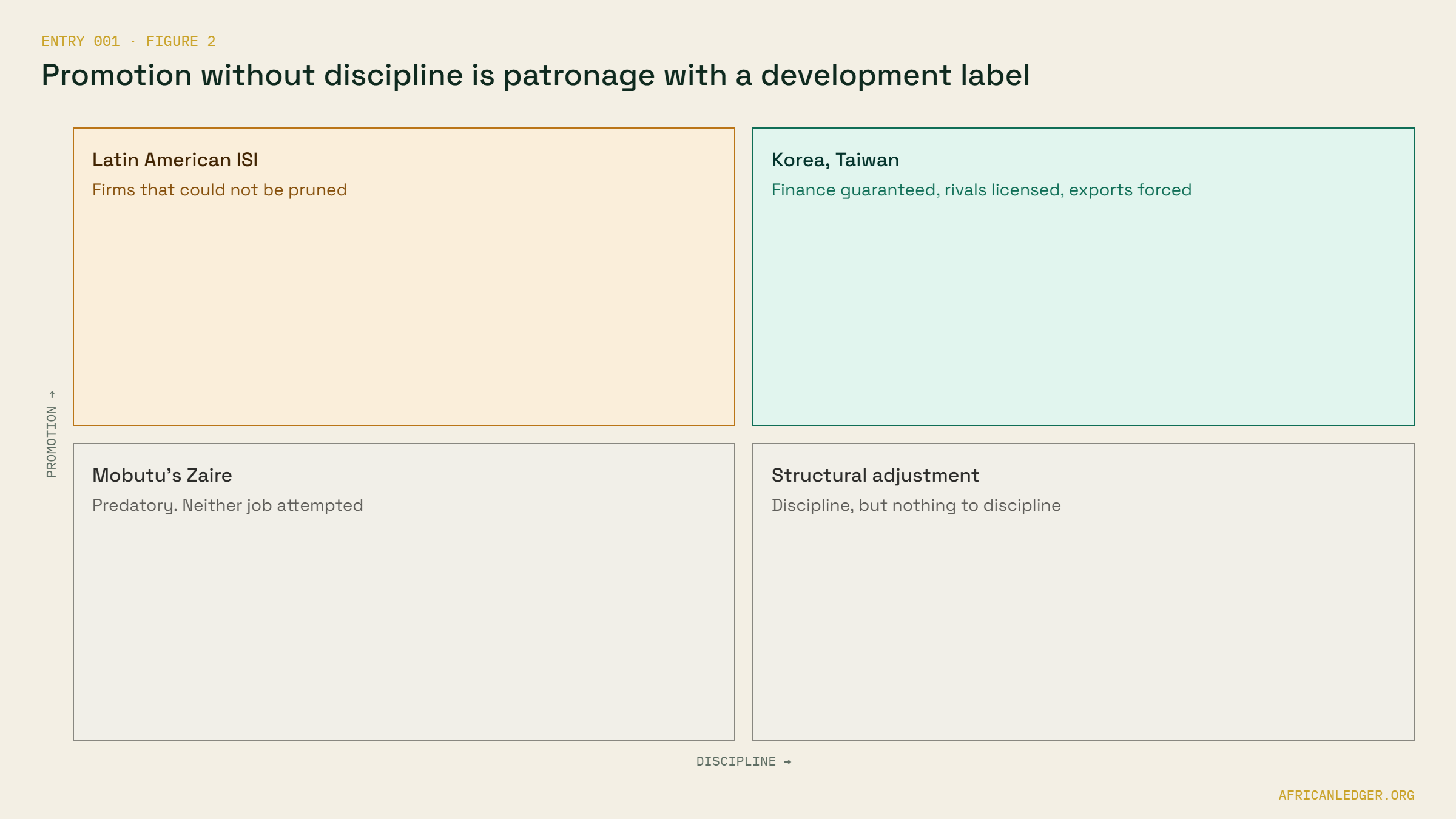Click the 'DISCIPLINE →' horizontal axis label
The image size is (1456, 819).
[744, 761]
